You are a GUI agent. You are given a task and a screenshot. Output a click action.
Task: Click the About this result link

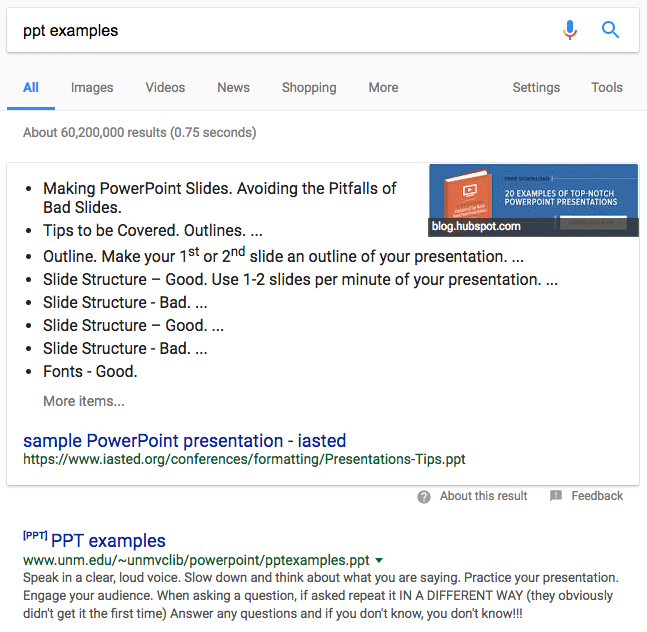484,496
